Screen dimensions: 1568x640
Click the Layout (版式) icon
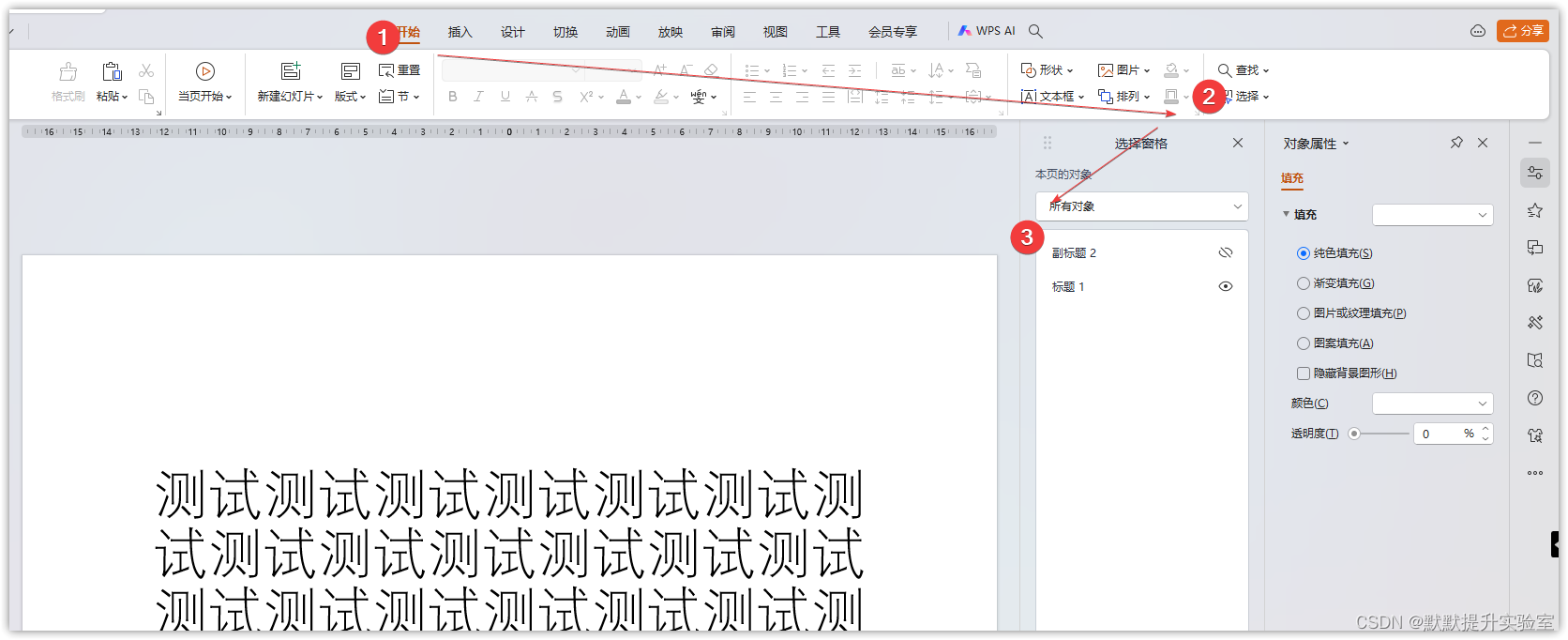[x=351, y=71]
